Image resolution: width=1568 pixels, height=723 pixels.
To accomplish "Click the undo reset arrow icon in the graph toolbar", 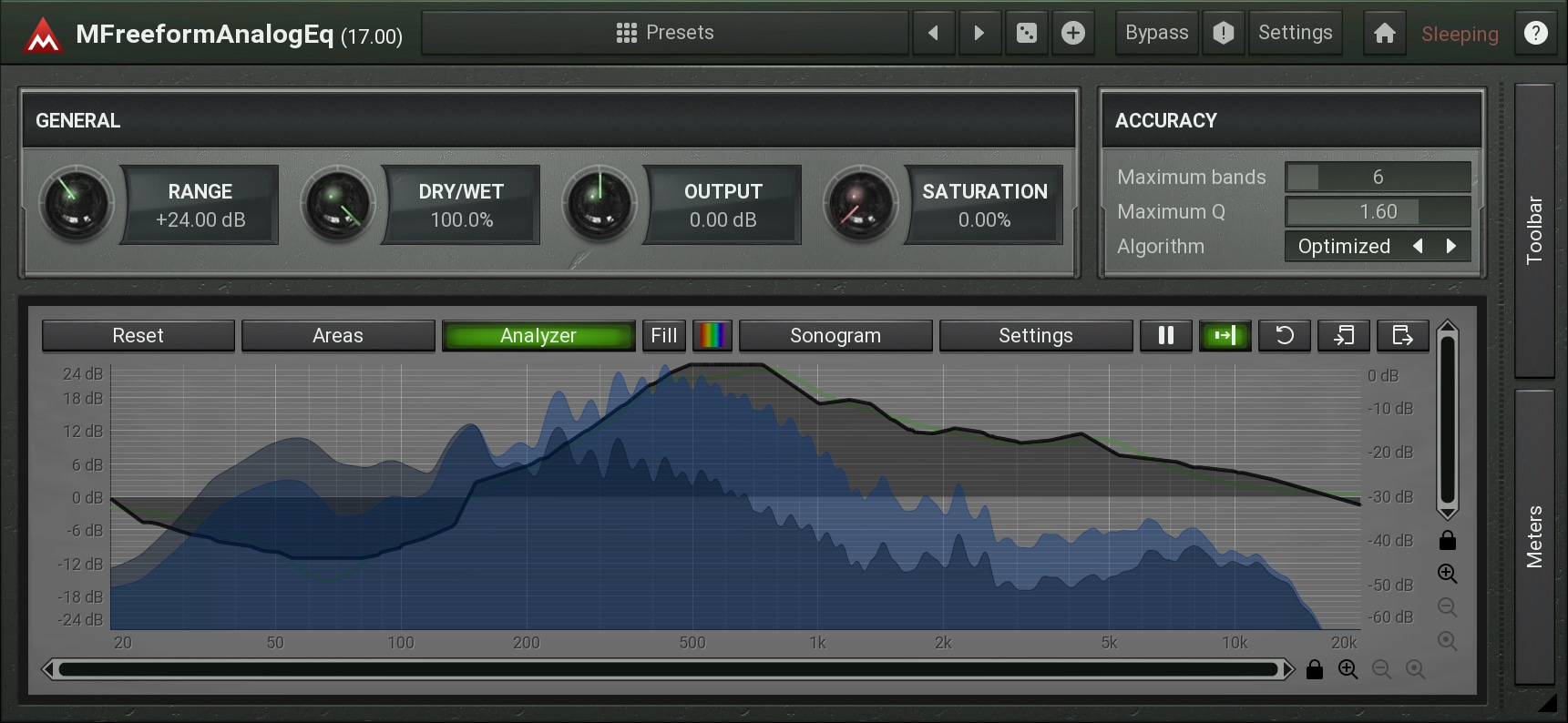I will (x=1284, y=336).
